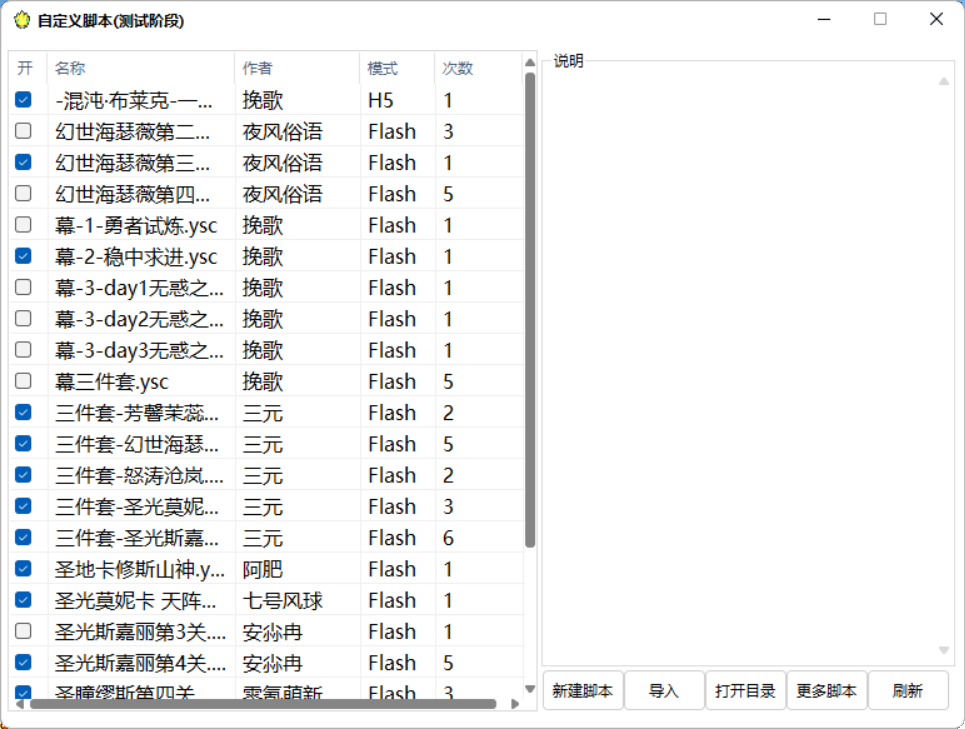Close the 自定义脚本 window
The image size is (965, 729).
936,20
